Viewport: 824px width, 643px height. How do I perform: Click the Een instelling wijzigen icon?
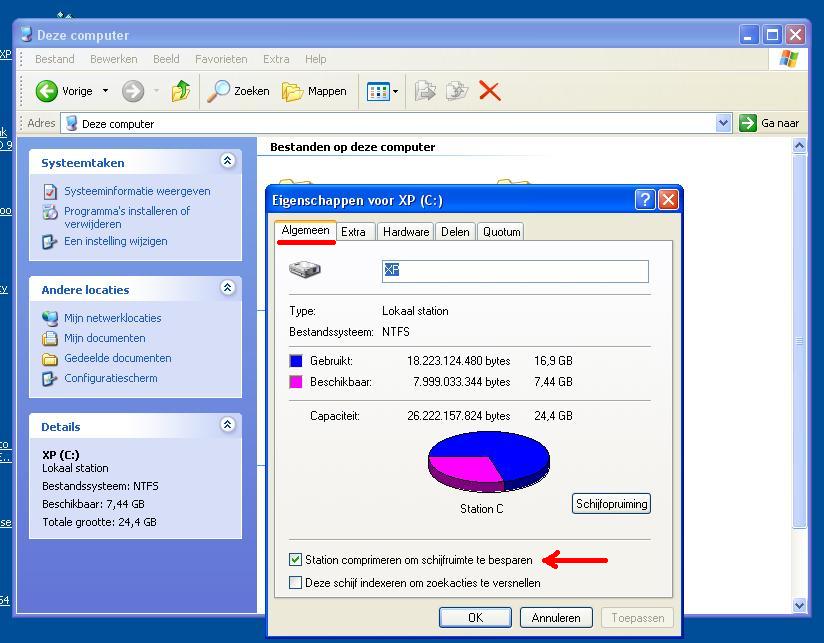49,242
